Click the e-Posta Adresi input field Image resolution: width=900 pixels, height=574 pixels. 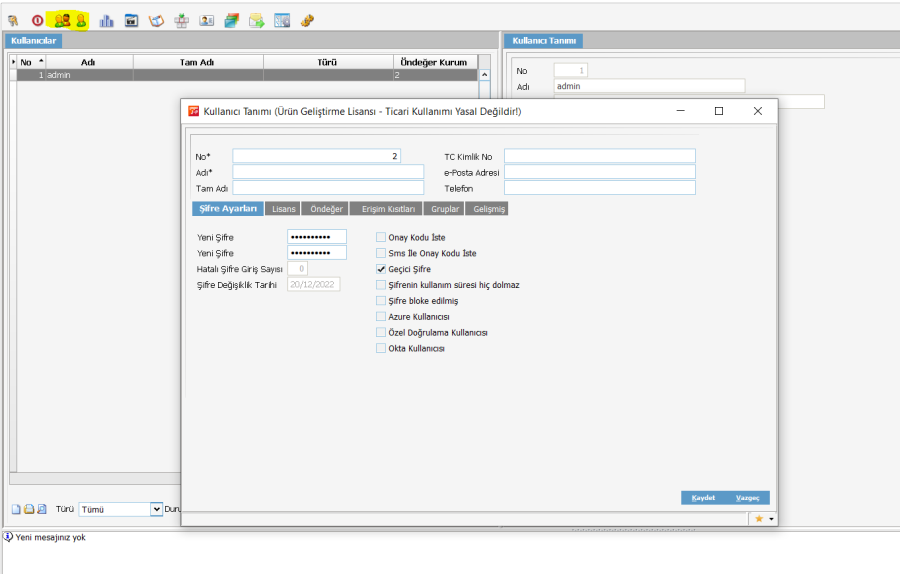599,172
